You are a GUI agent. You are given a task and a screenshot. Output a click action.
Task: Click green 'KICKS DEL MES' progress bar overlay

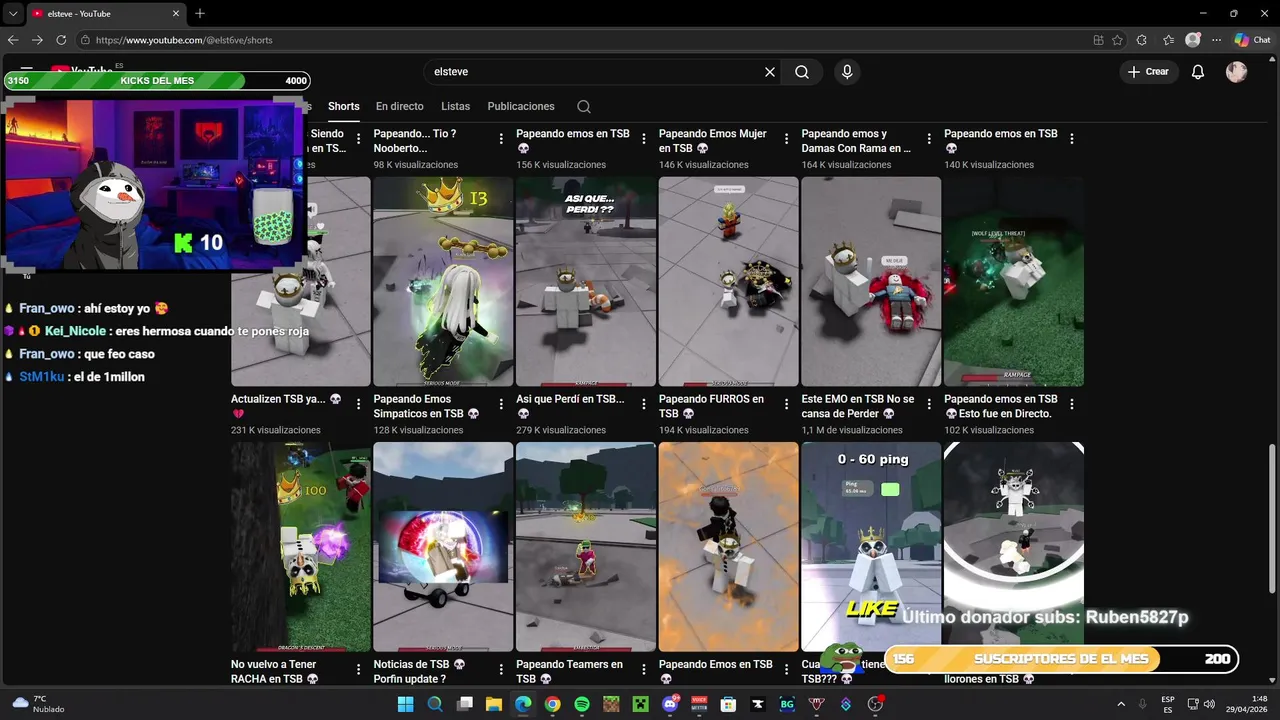pyautogui.click(x=157, y=81)
